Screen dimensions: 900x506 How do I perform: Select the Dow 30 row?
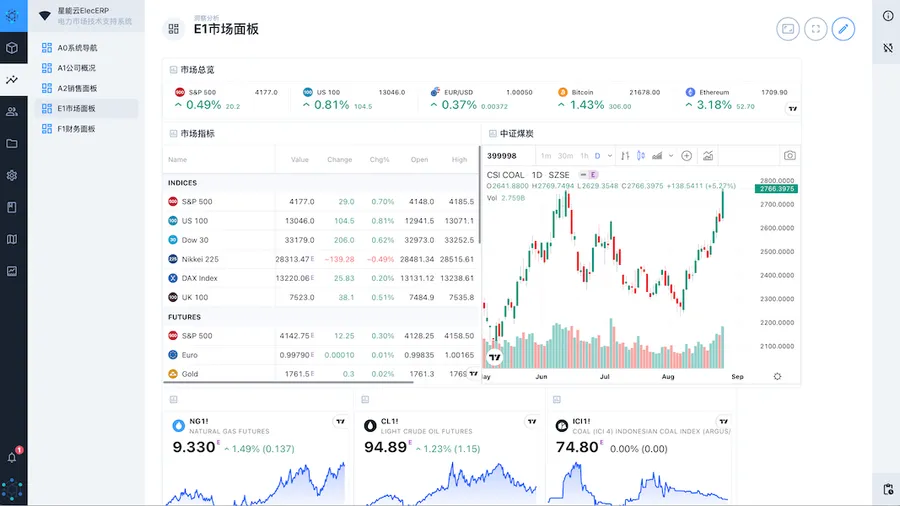(x=321, y=240)
